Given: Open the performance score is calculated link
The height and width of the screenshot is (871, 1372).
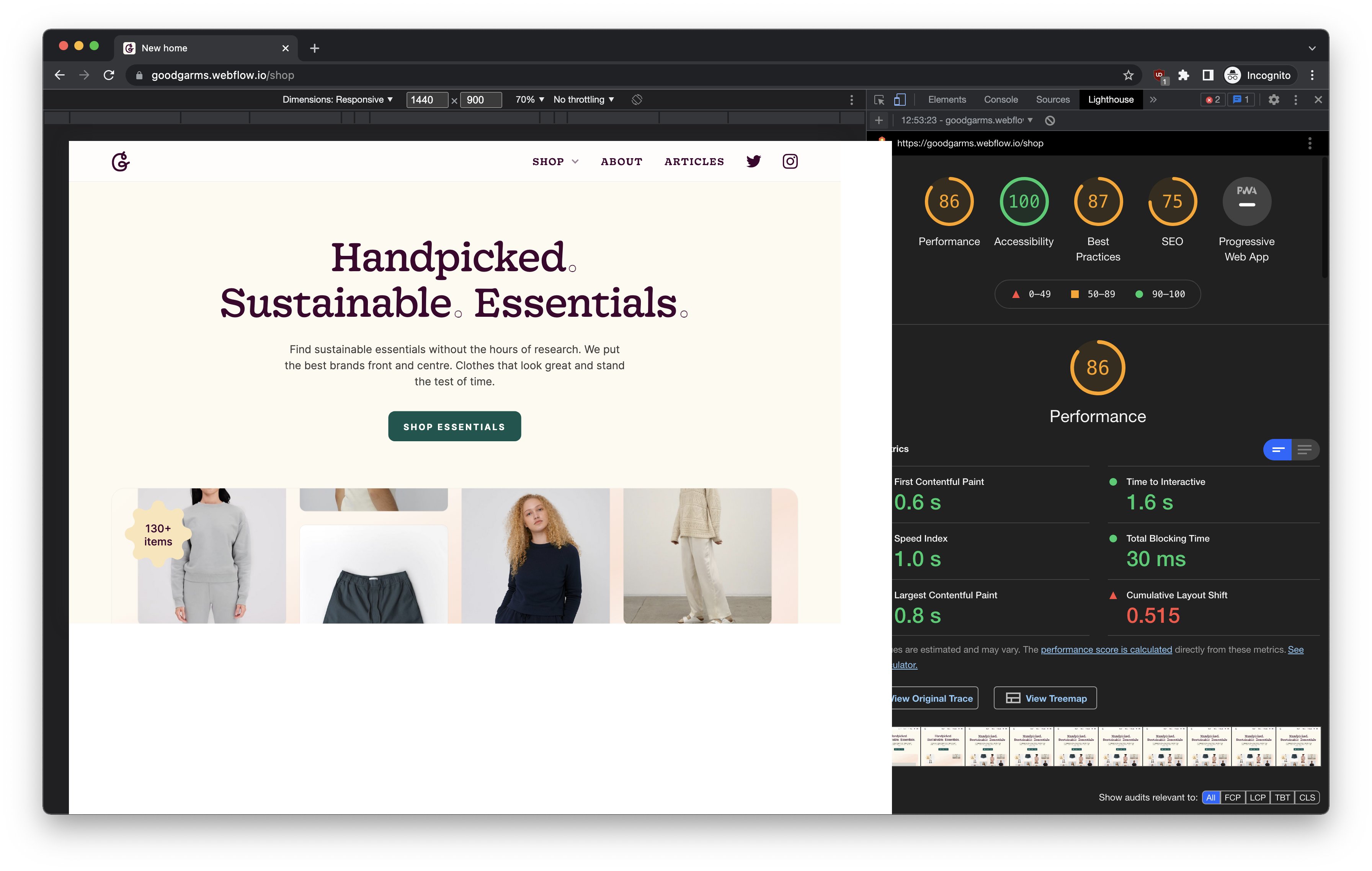Looking at the screenshot, I should [x=1106, y=649].
